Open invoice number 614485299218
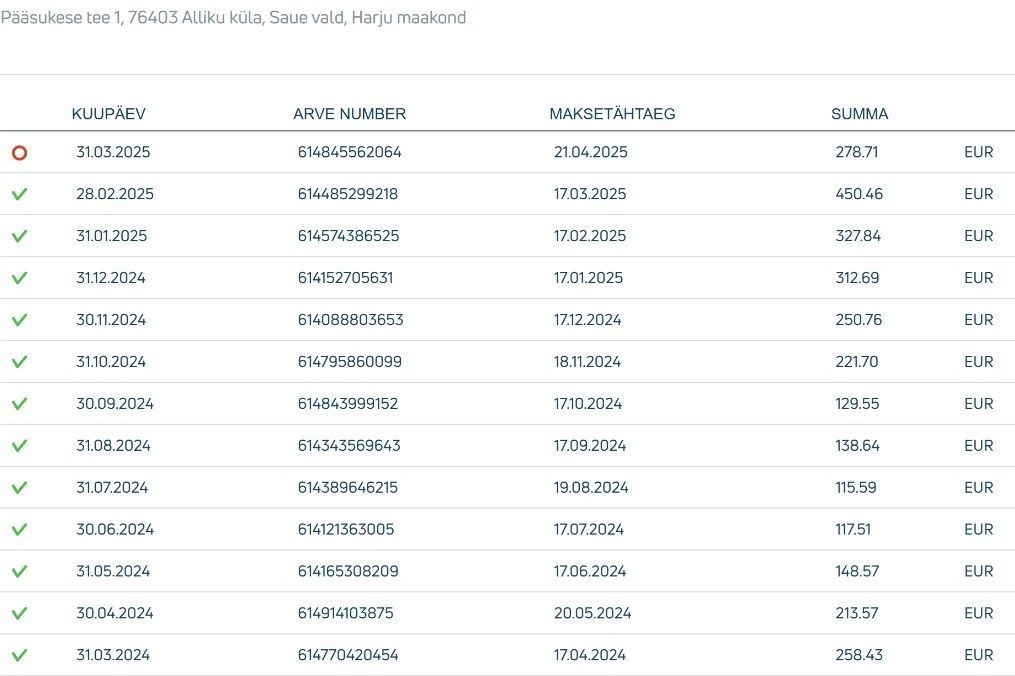The image size is (1015, 676). point(348,194)
